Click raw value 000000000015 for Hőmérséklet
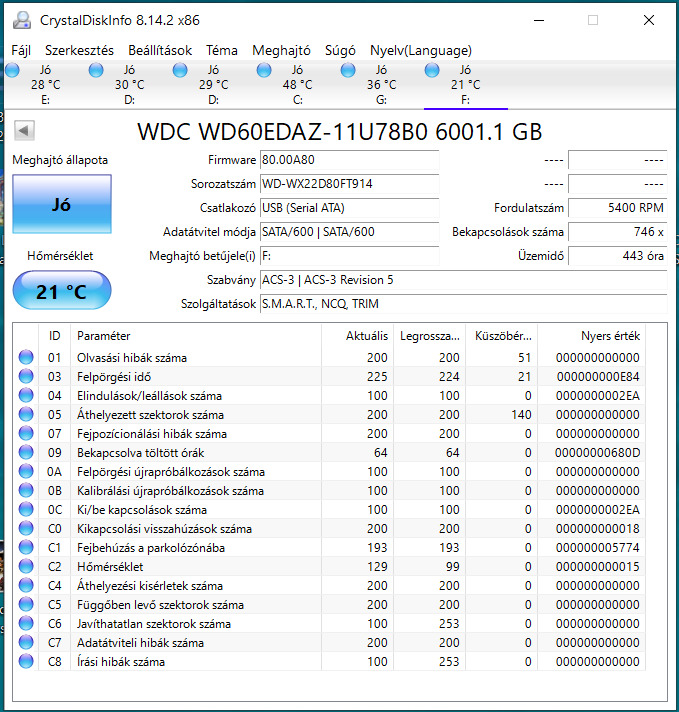This screenshot has height=712, width=679. (x=597, y=567)
